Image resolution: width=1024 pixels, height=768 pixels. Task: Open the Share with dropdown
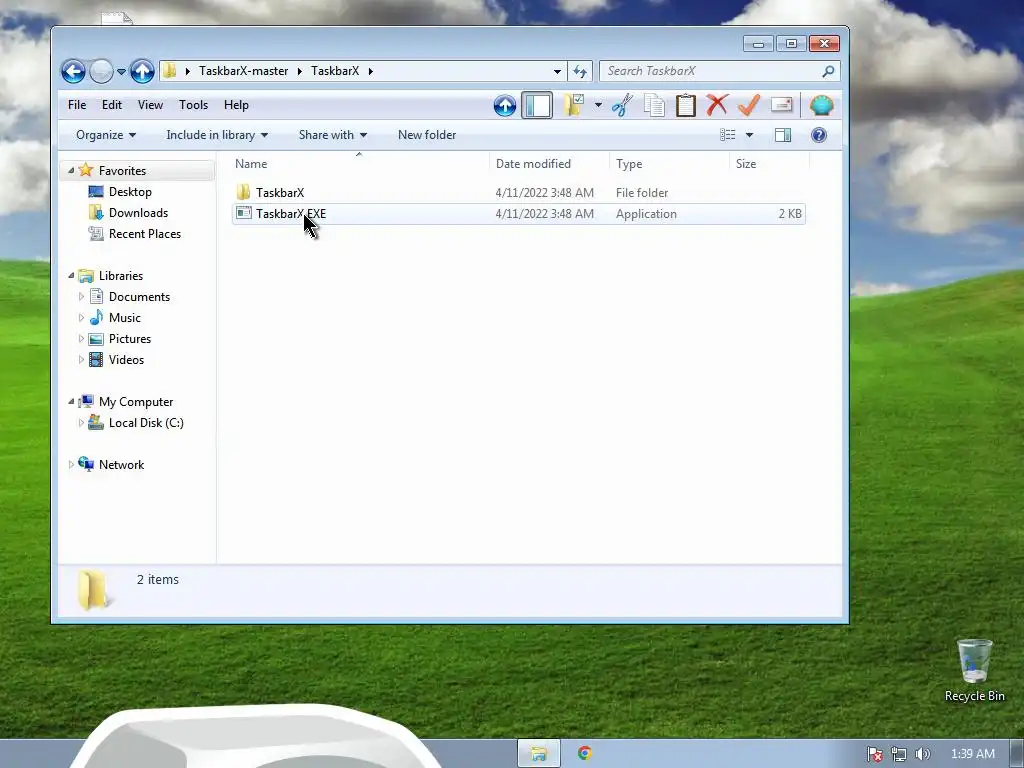point(332,135)
